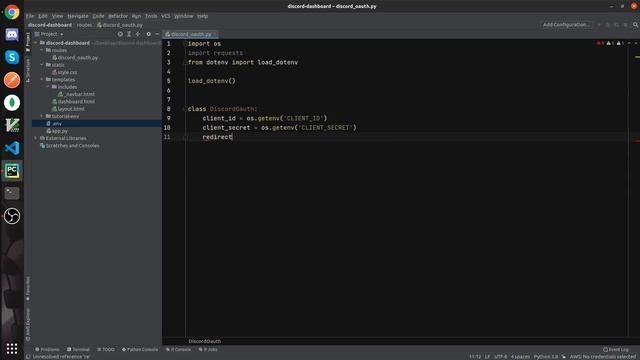
Task: Select dashboard.html in project tree
Action: tap(73, 102)
